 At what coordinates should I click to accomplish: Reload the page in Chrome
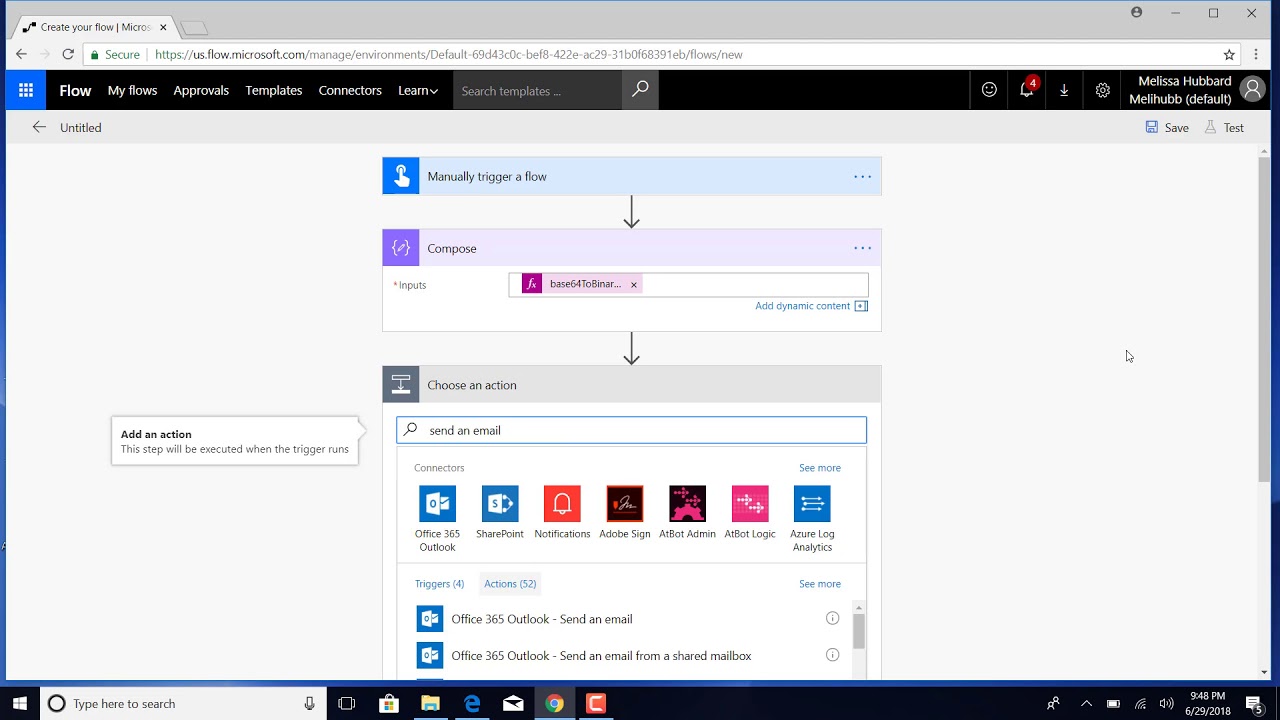pos(68,54)
